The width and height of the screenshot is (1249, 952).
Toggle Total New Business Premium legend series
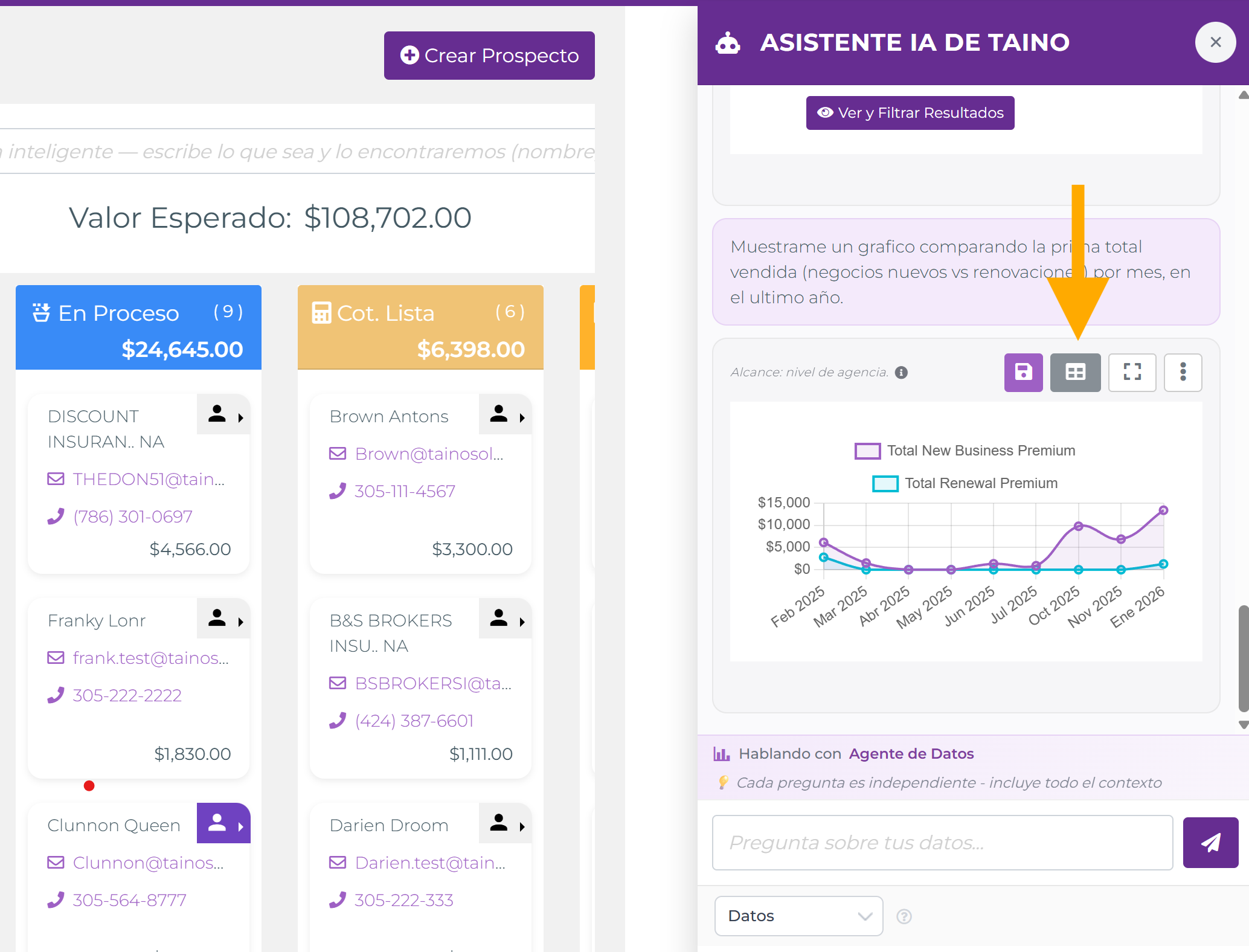click(x=965, y=451)
